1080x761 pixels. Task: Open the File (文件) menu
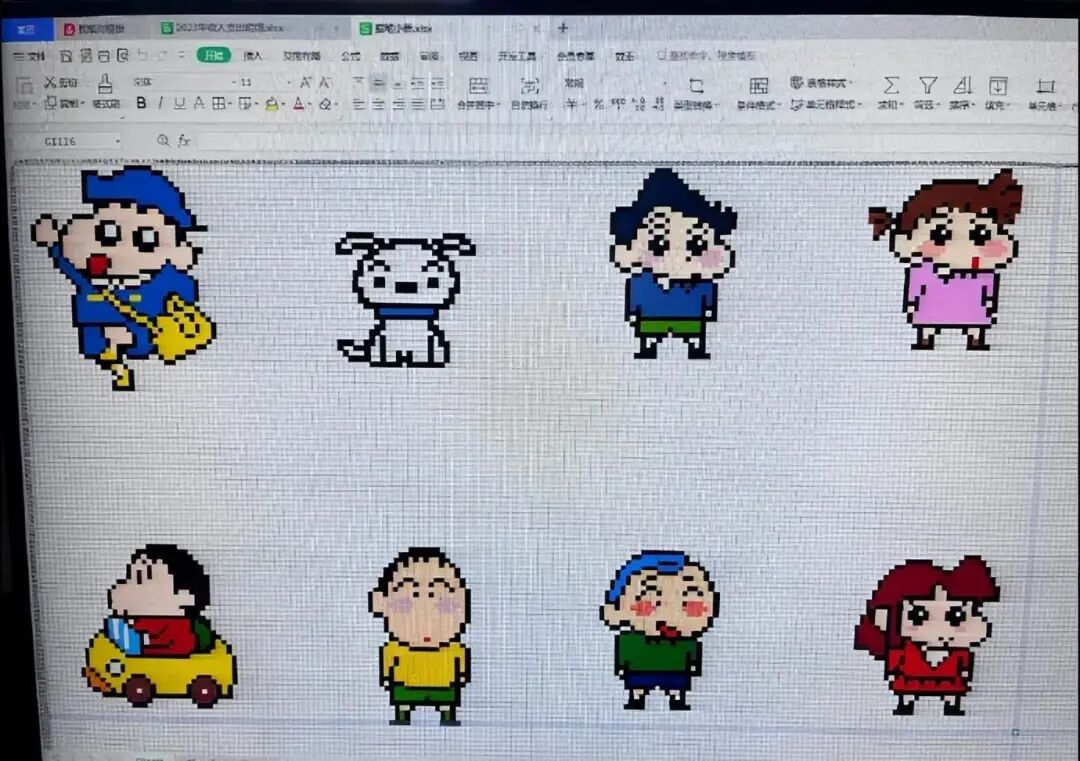pyautogui.click(x=29, y=56)
